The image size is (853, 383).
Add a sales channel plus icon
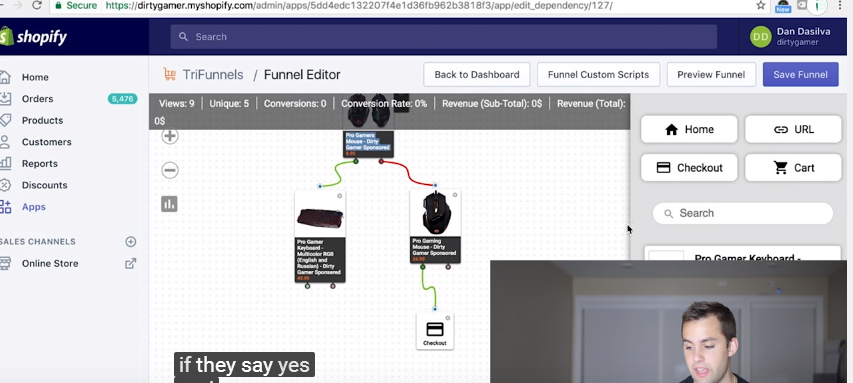[131, 242]
